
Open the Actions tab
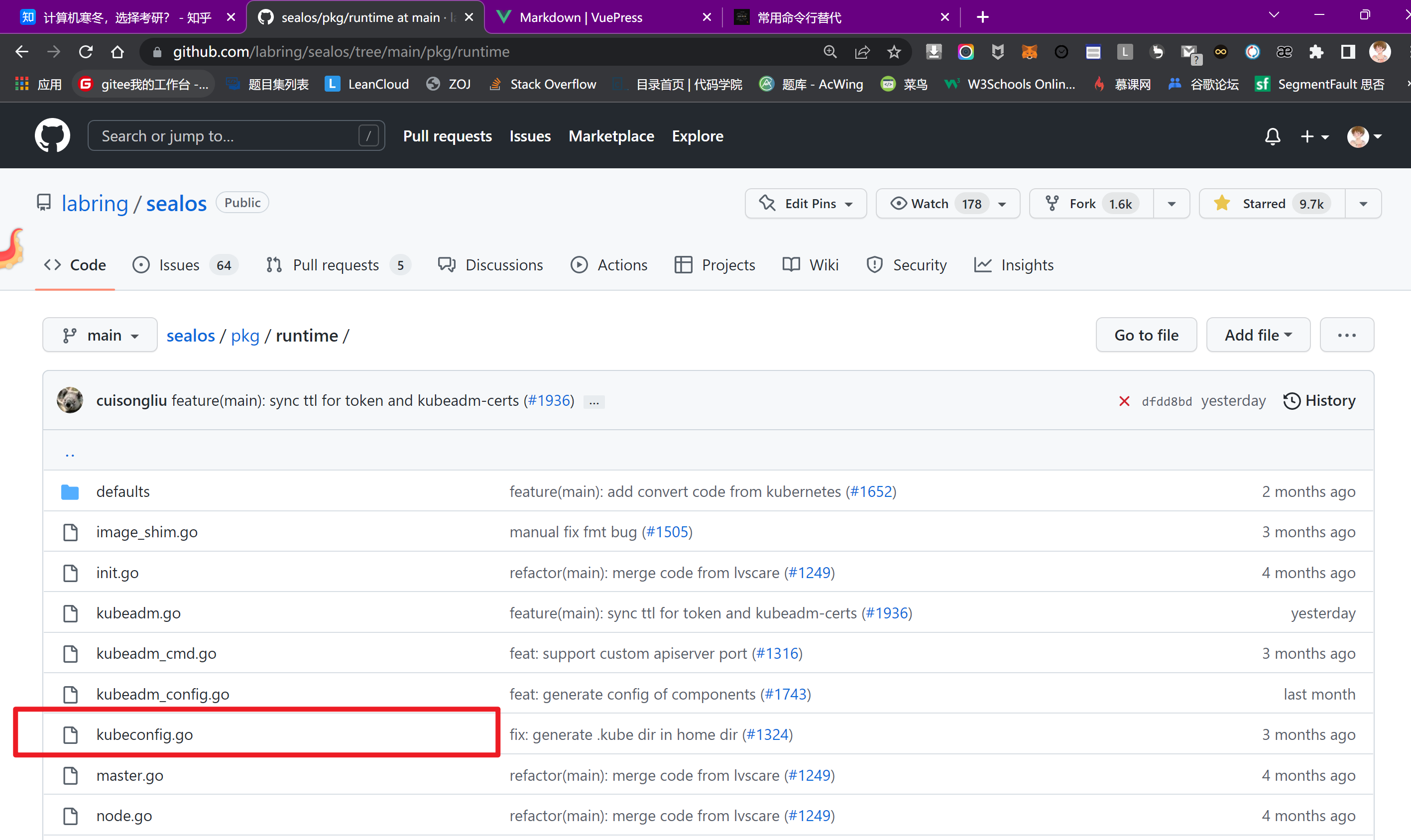point(608,265)
